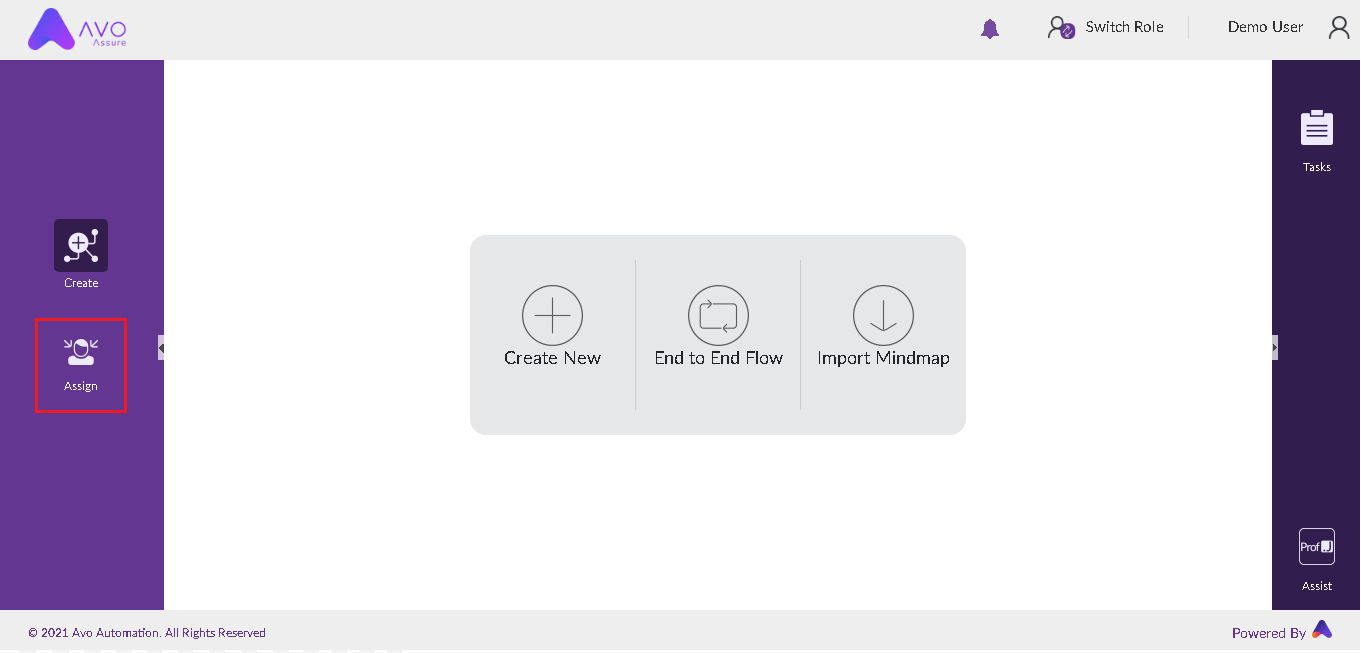Click the Import Mindmap download arrow icon
Screen dimensions: 1361x653
tap(883, 316)
